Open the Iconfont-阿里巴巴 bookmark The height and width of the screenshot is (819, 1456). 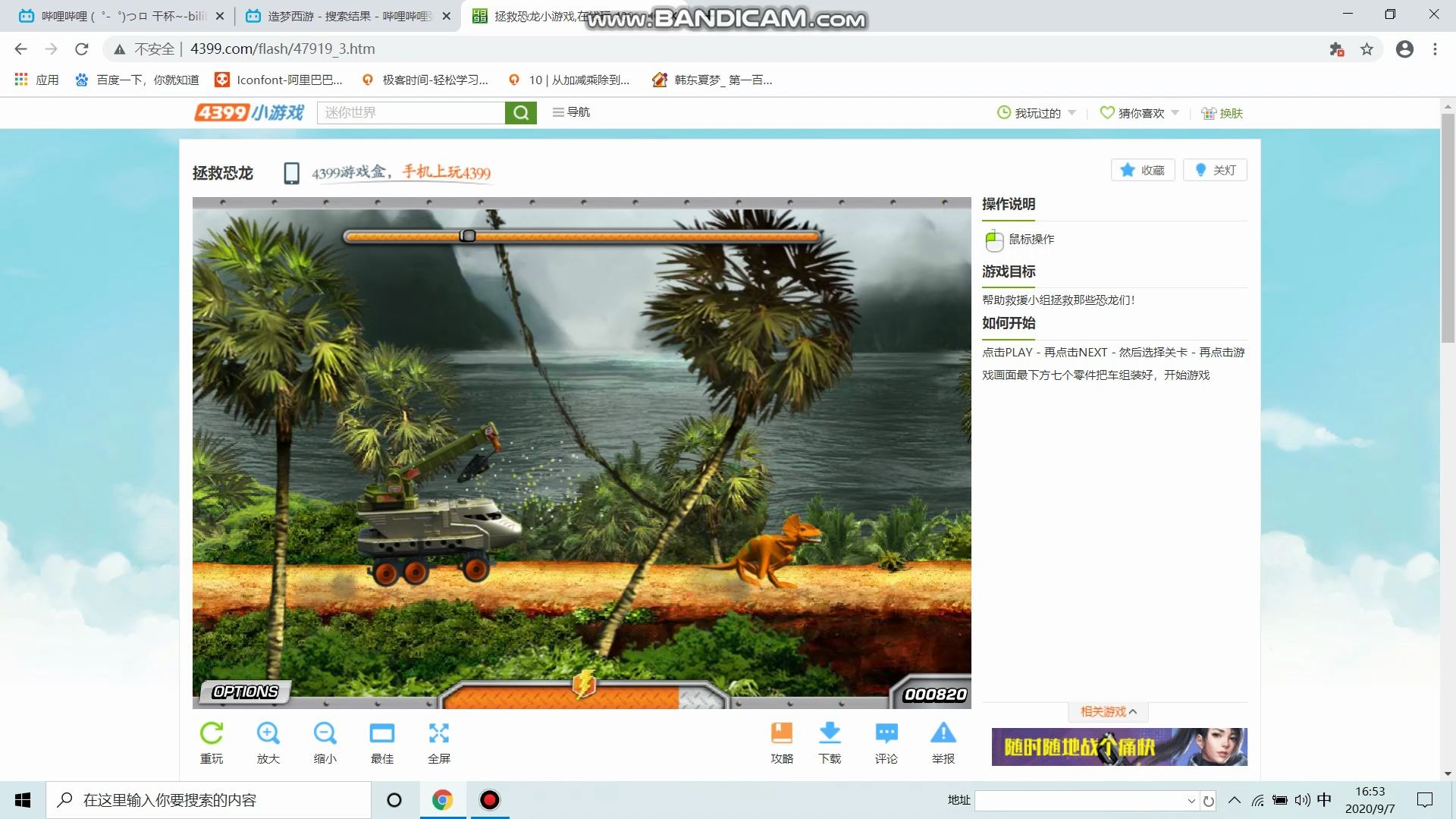278,80
